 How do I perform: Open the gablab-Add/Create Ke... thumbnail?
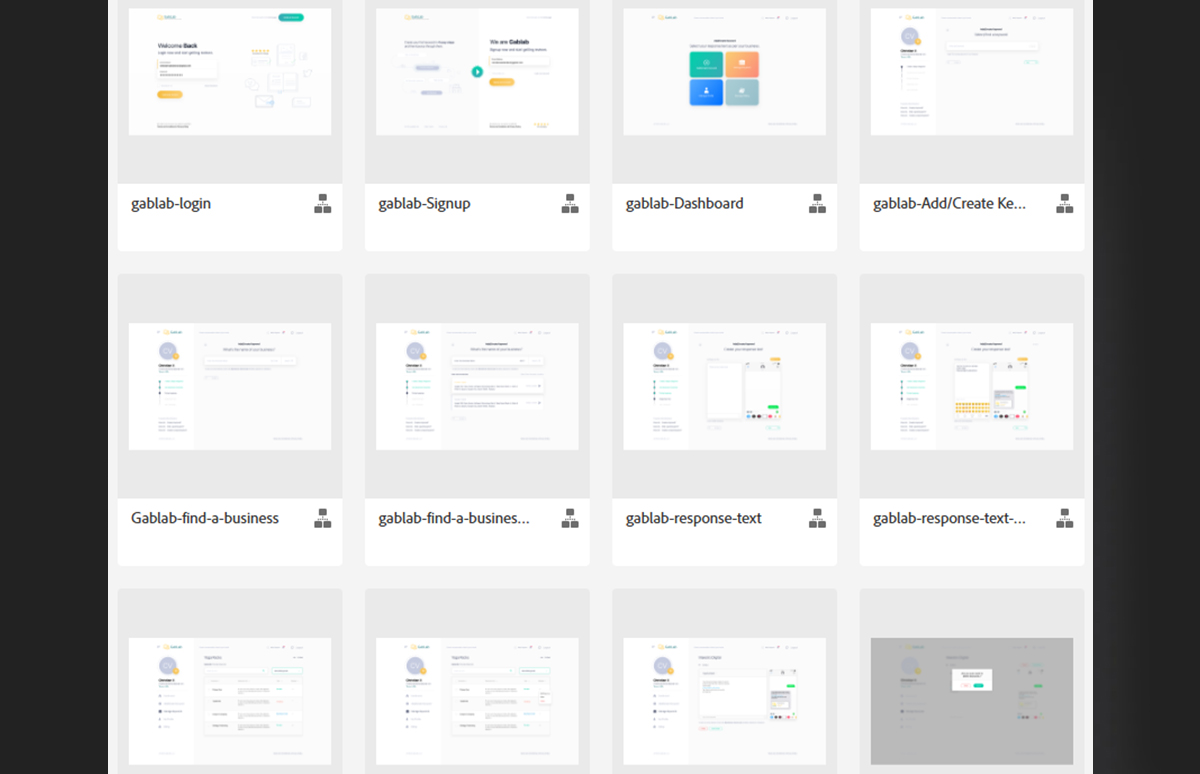coord(972,72)
